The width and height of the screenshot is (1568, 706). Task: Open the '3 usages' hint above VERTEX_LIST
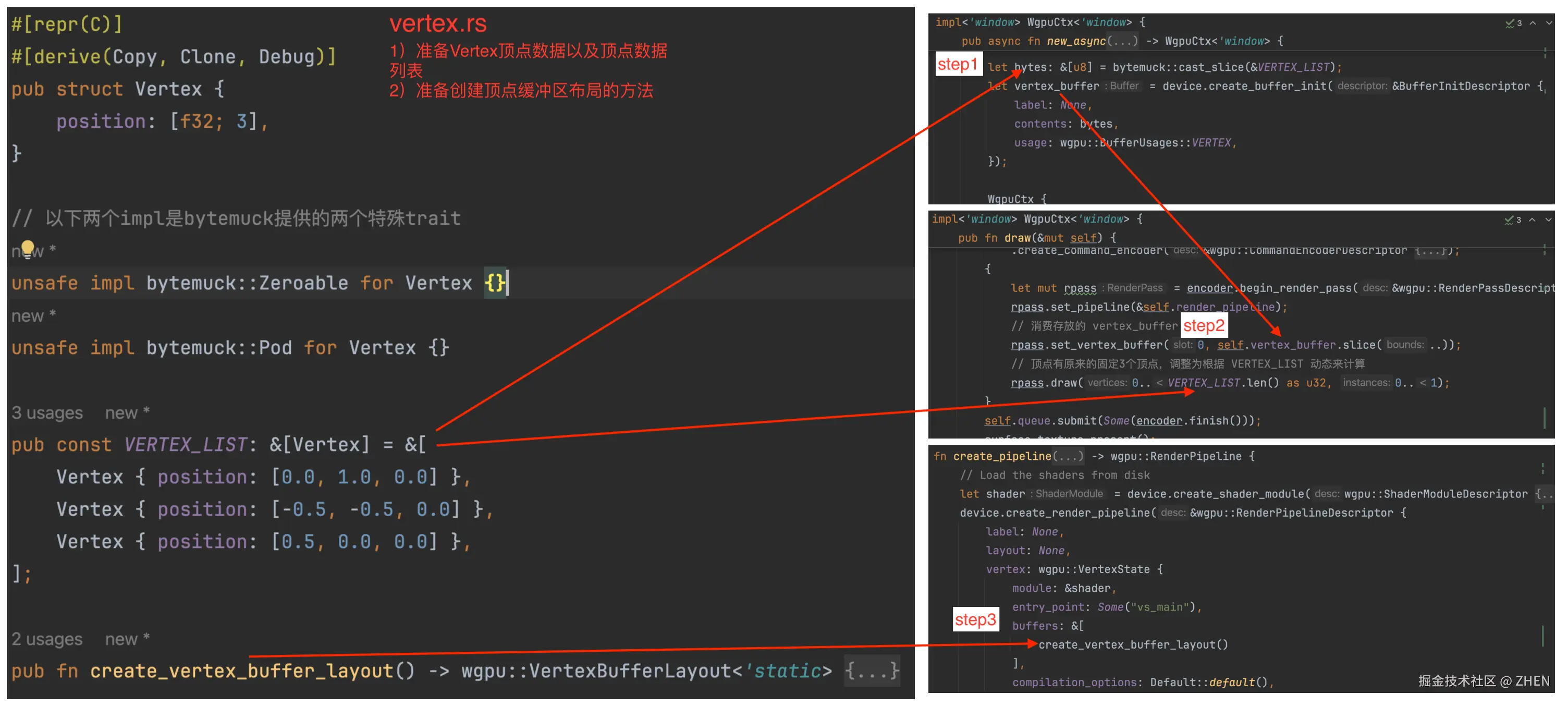(x=47, y=412)
